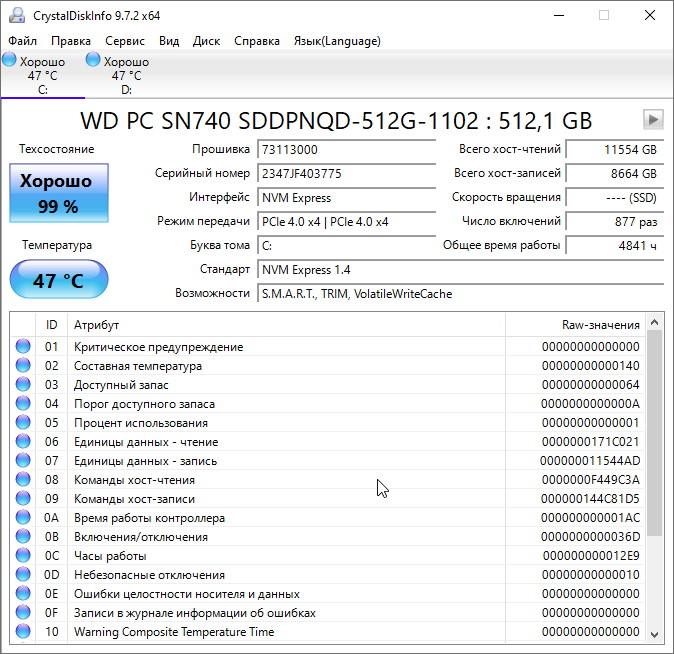Click status icon for Доступный запас row
This screenshot has width=674, height=654.
(x=23, y=384)
